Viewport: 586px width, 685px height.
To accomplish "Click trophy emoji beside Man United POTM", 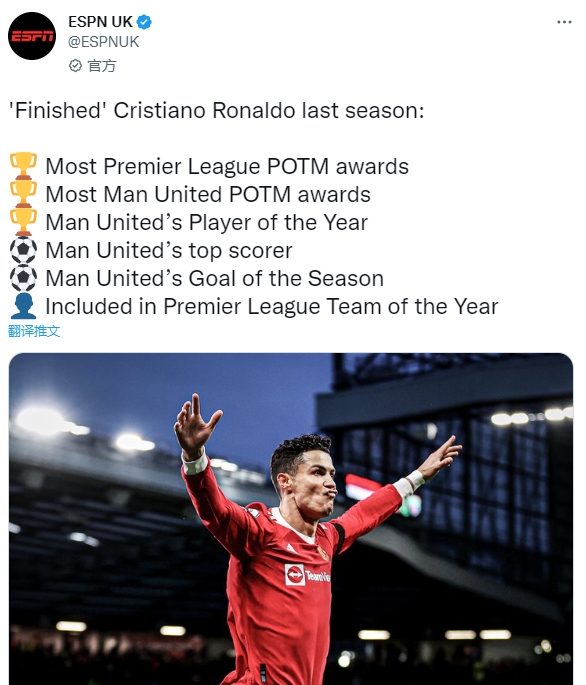I will pos(23,194).
